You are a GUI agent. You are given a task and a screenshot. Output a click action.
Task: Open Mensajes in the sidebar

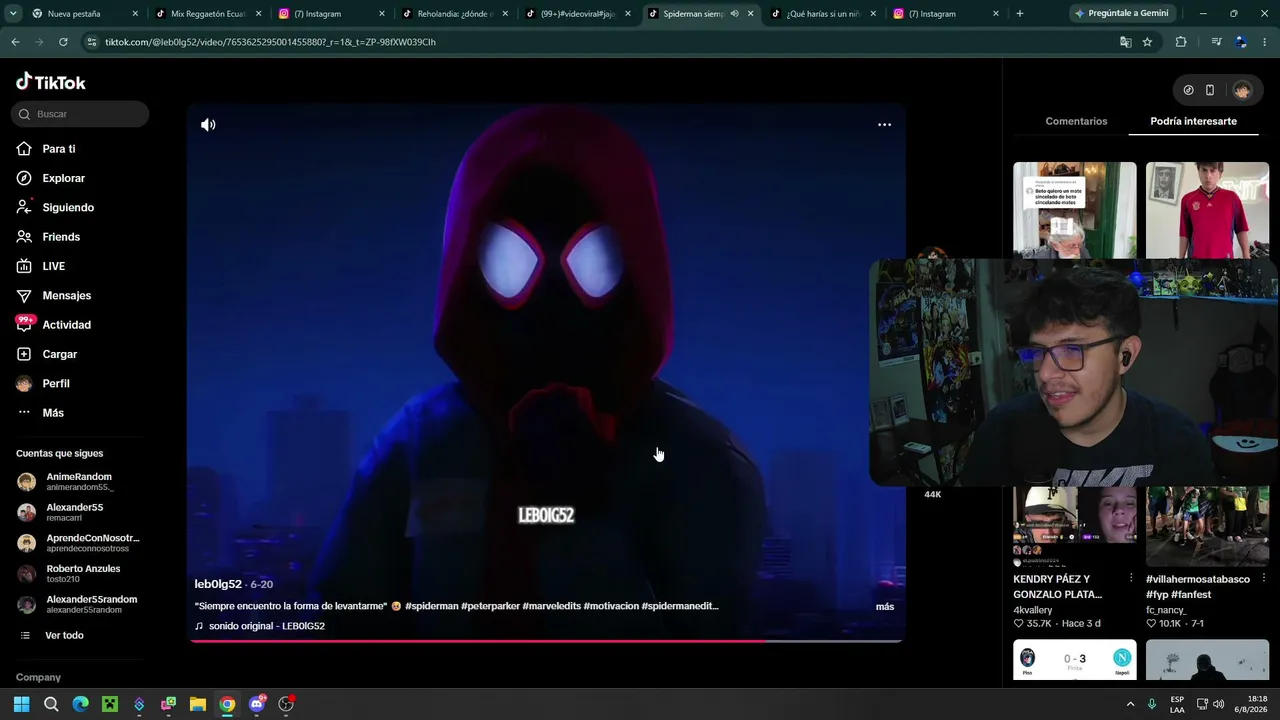pyautogui.click(x=66, y=295)
